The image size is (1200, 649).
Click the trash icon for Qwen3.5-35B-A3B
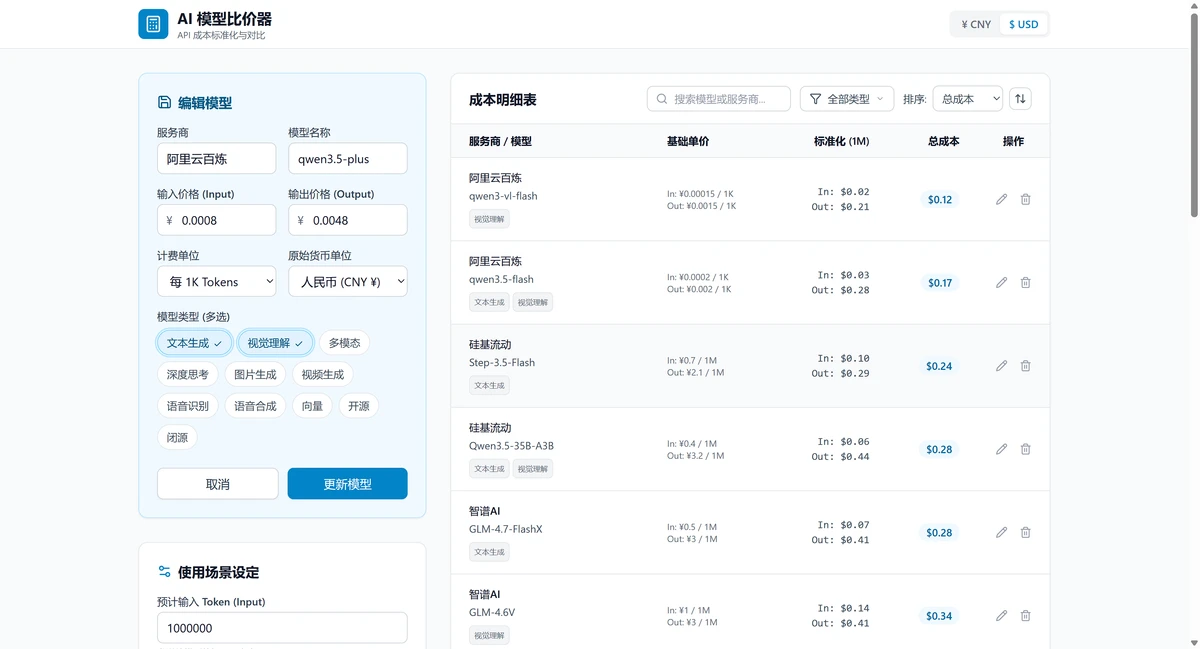pyautogui.click(x=1025, y=449)
